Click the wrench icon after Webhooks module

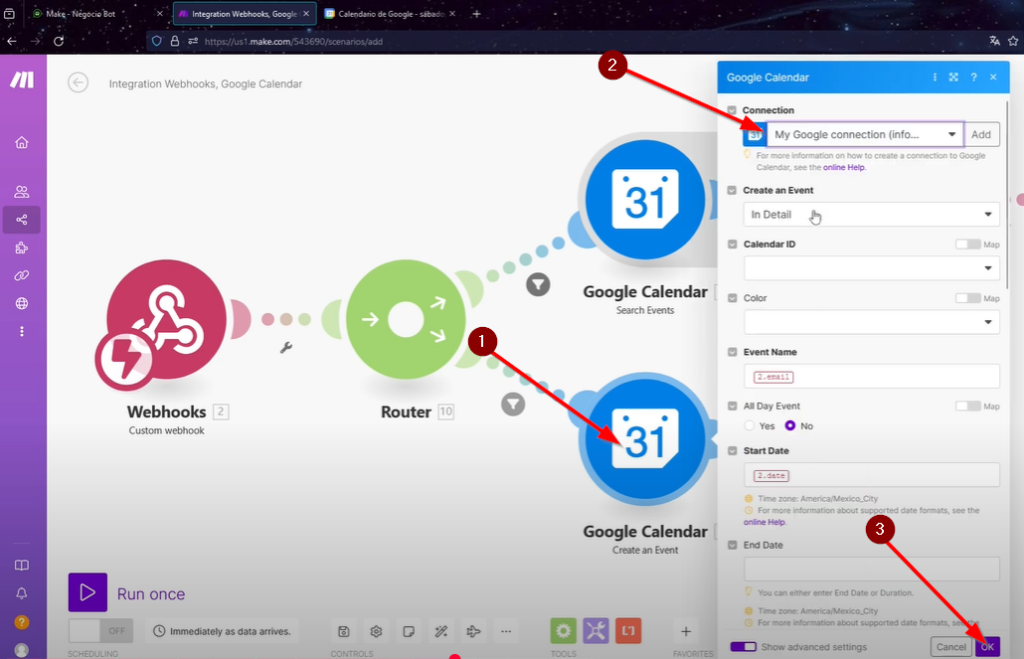(286, 347)
